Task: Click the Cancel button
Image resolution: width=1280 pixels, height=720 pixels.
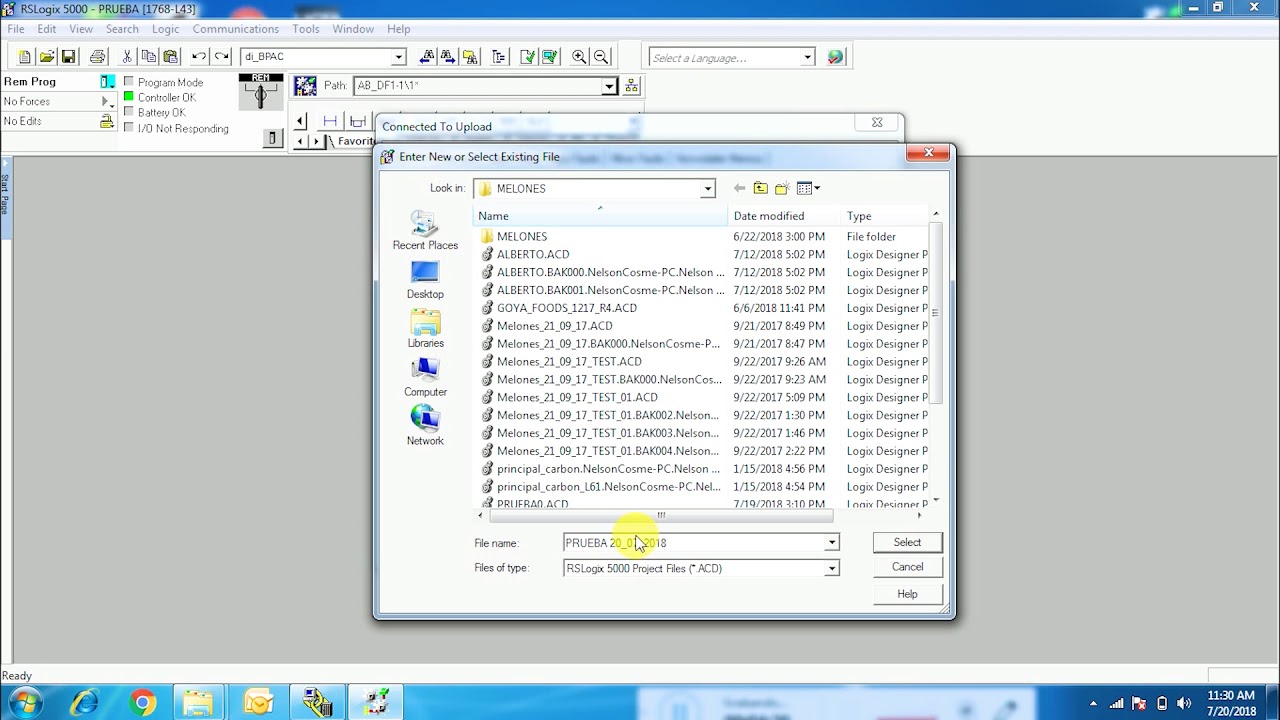Action: (907, 567)
